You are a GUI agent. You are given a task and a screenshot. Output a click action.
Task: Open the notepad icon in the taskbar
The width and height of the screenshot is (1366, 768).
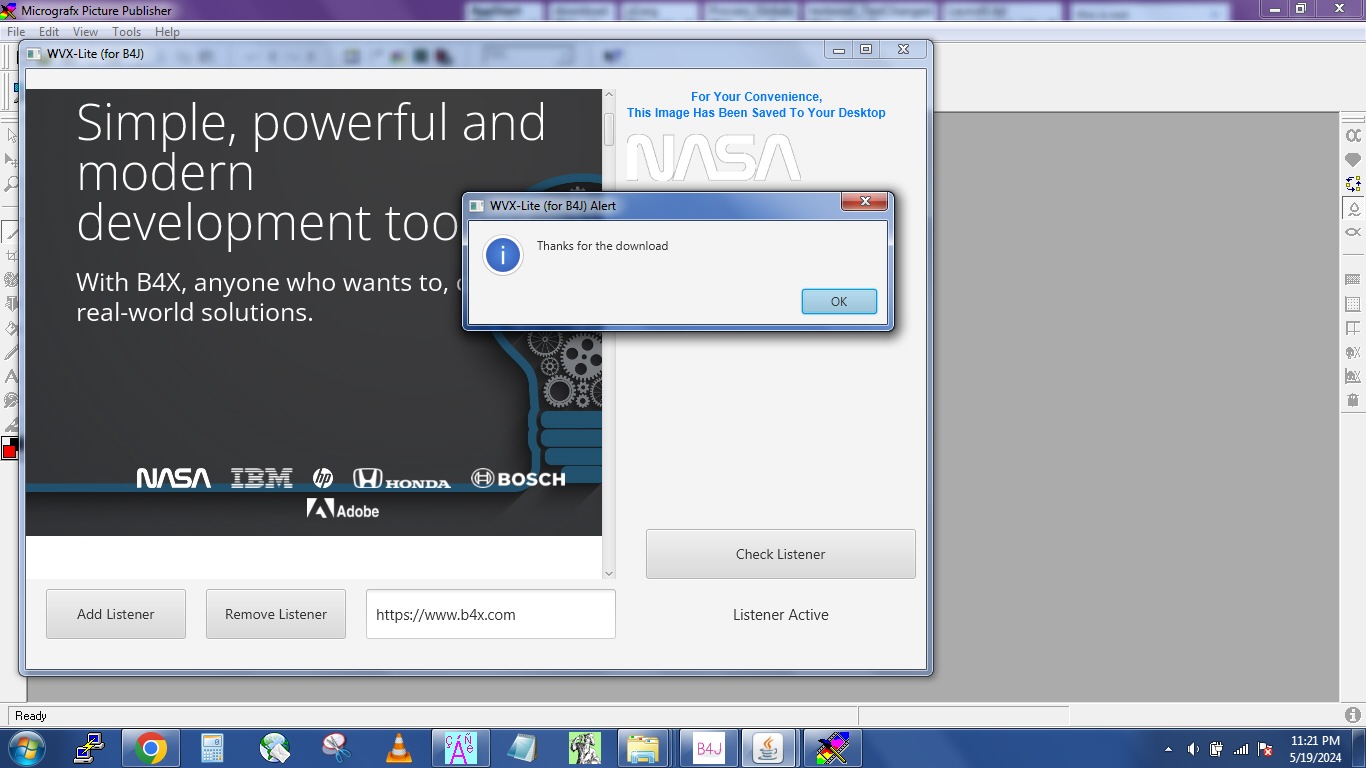(x=522, y=748)
